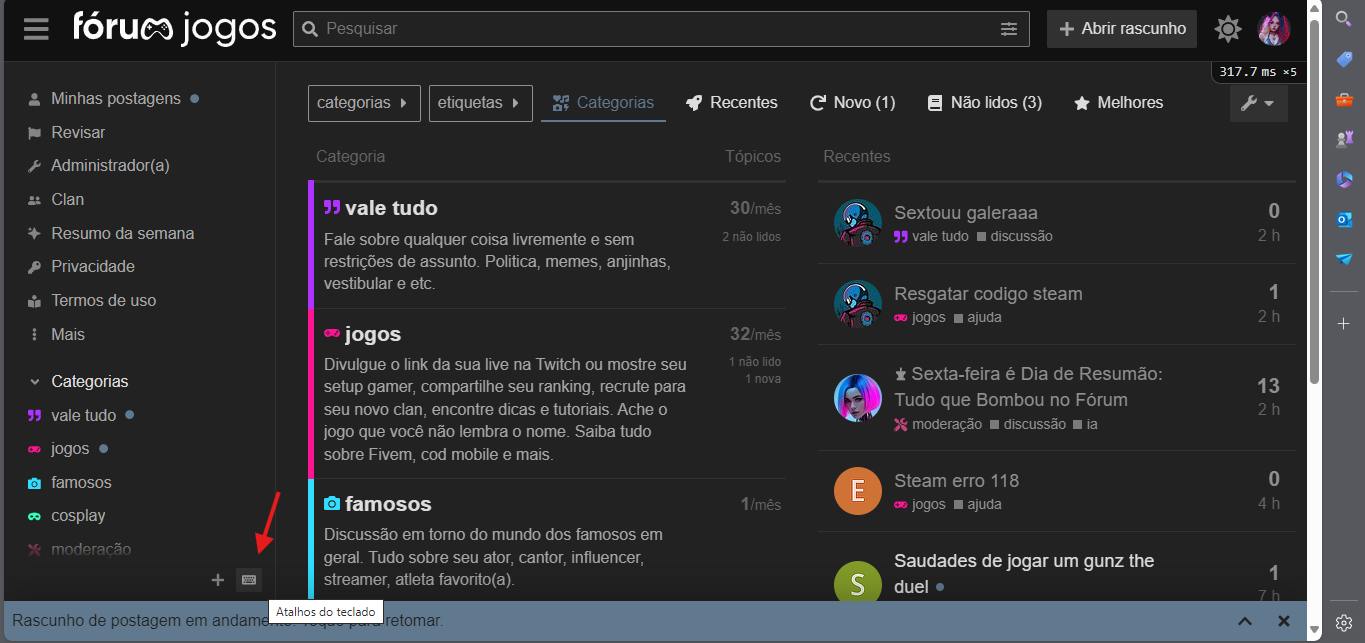1365x643 pixels.
Task: Click the Abrir rascunho button
Action: point(1121,29)
